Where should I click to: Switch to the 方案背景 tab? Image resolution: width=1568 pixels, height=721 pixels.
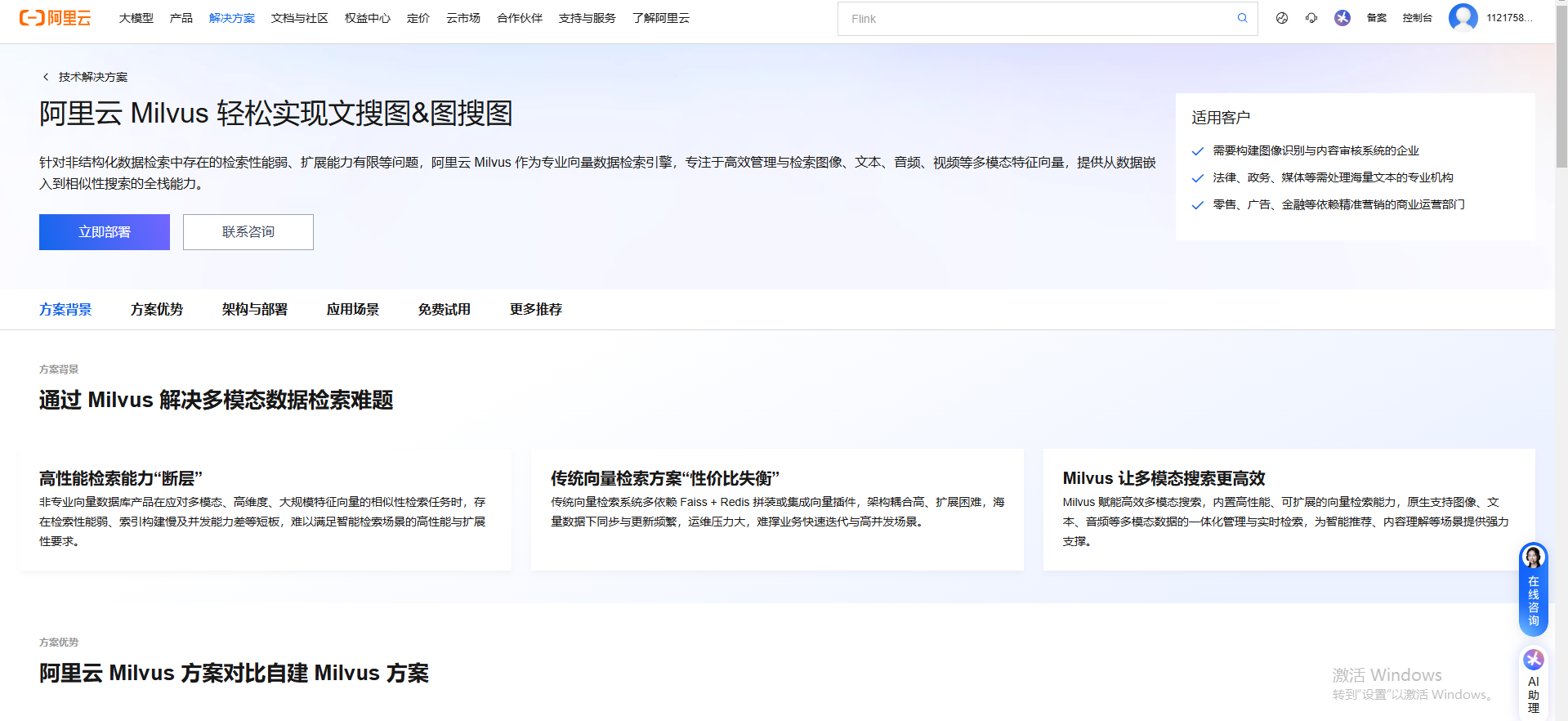pos(65,309)
